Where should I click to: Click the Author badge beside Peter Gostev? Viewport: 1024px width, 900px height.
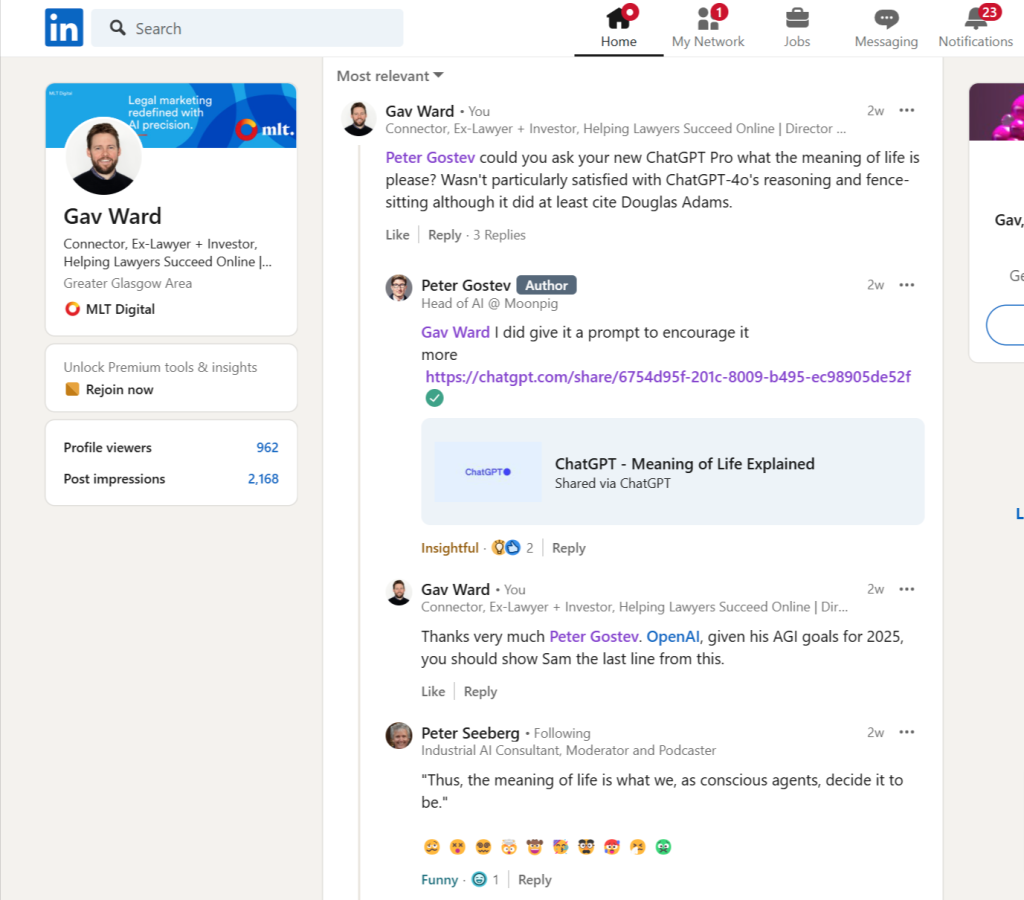tap(547, 285)
